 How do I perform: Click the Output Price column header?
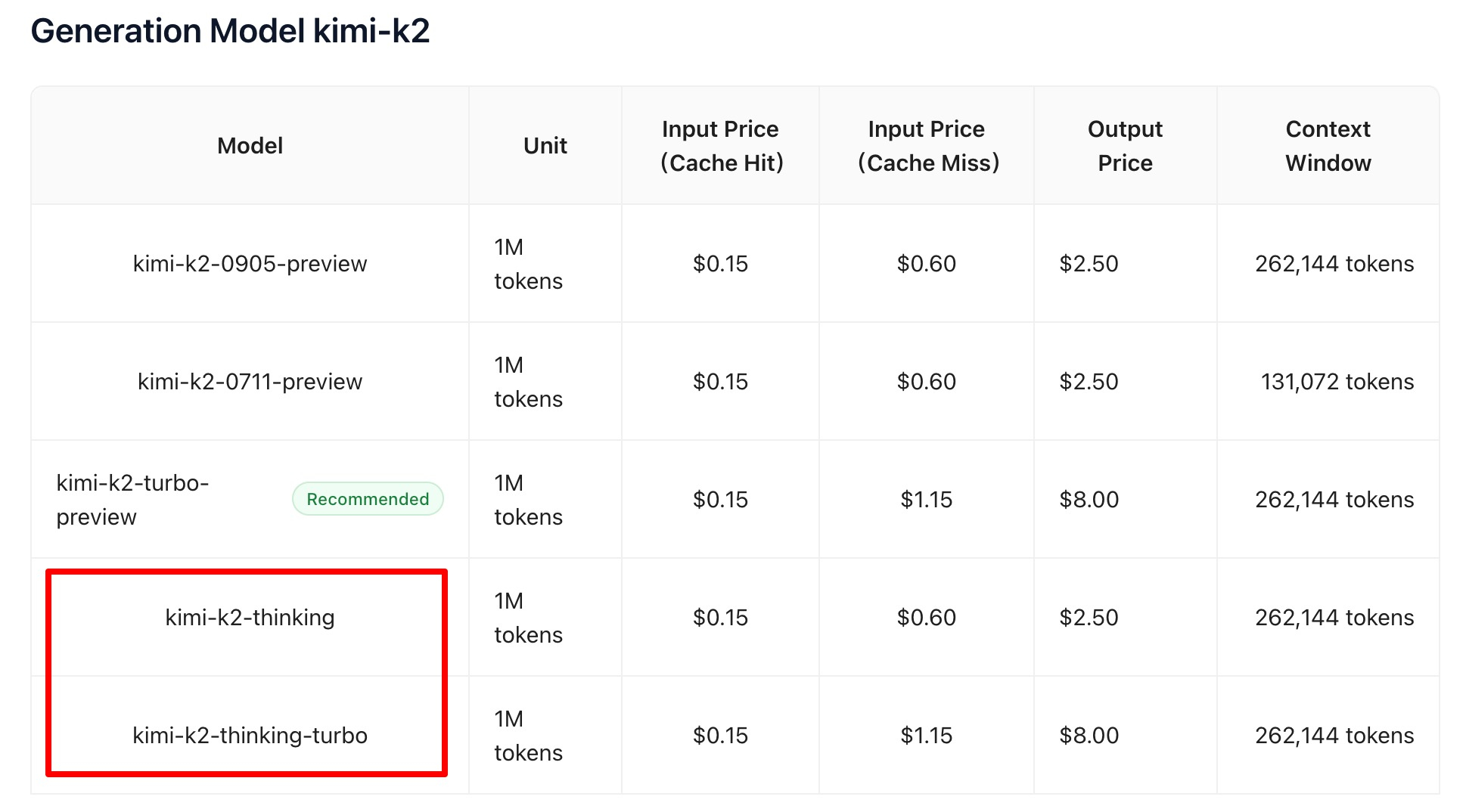(x=1125, y=146)
